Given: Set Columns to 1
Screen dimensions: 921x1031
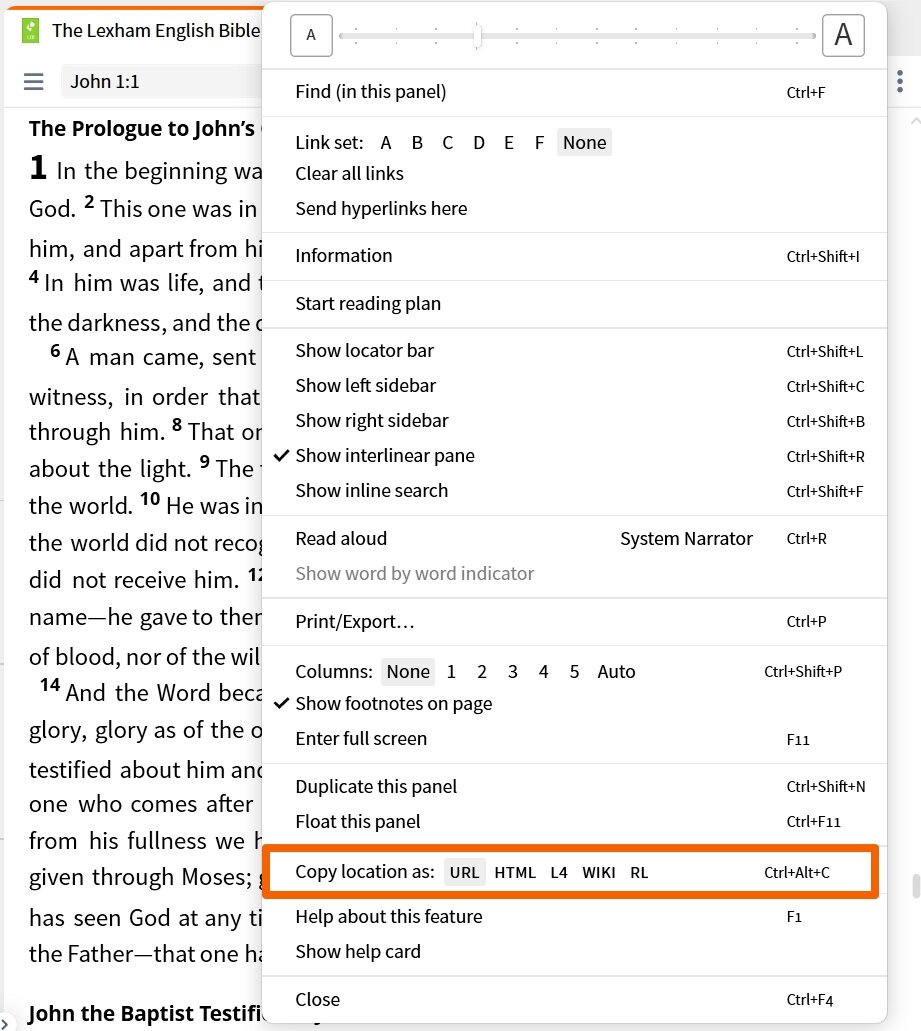Looking at the screenshot, I should click(x=451, y=672).
